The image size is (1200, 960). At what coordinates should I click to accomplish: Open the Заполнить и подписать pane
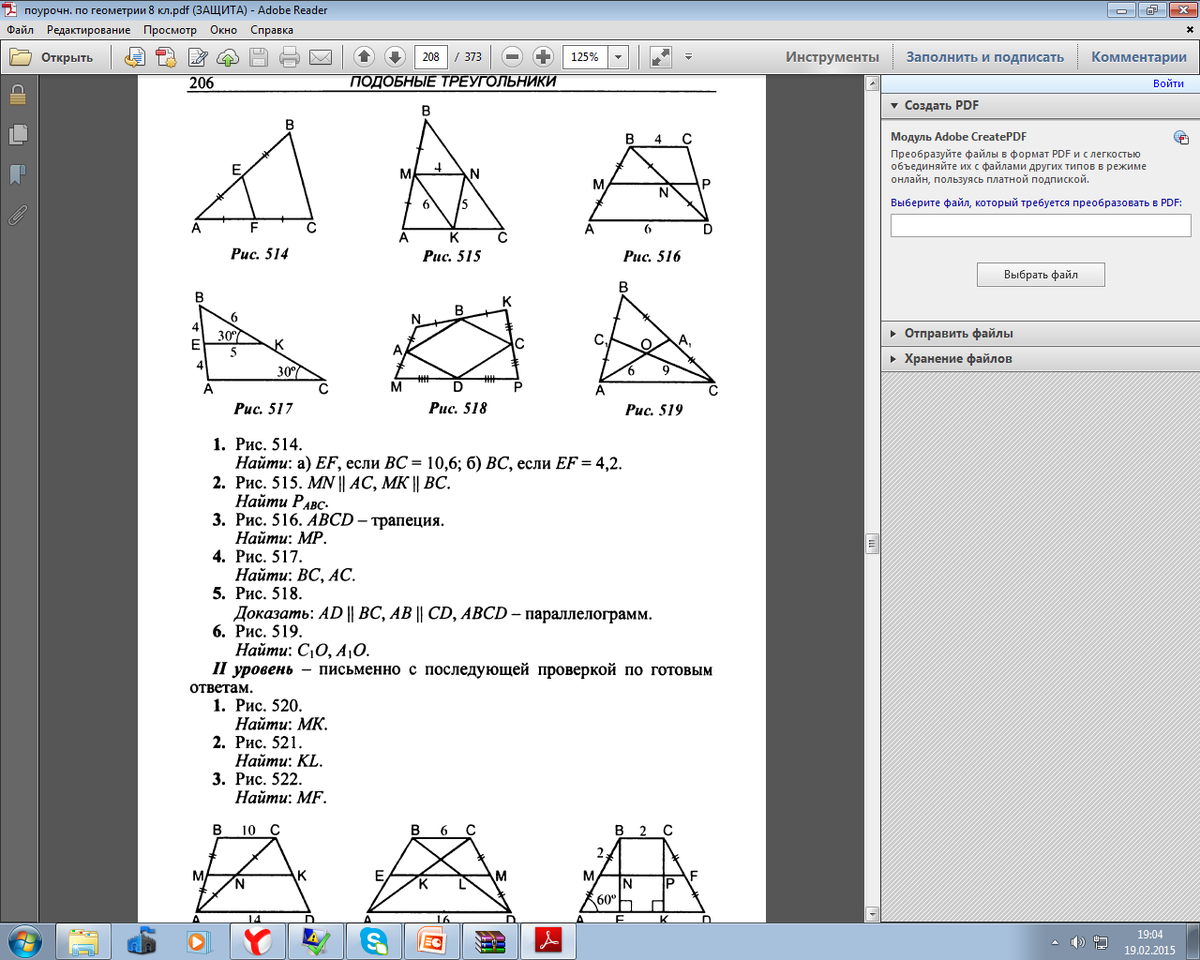985,57
